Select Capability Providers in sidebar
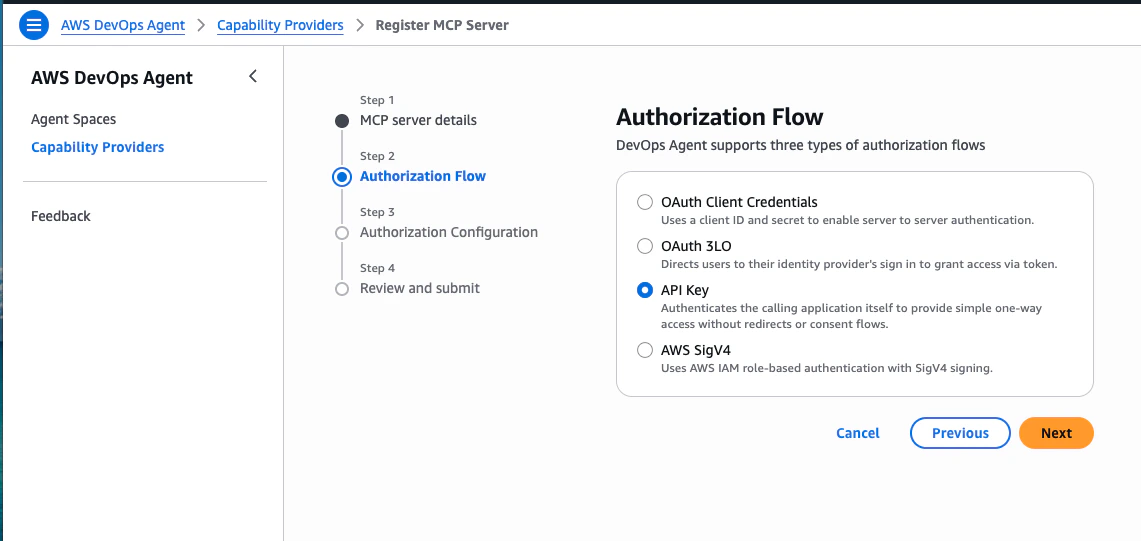This screenshot has height=541, width=1141. [x=98, y=147]
